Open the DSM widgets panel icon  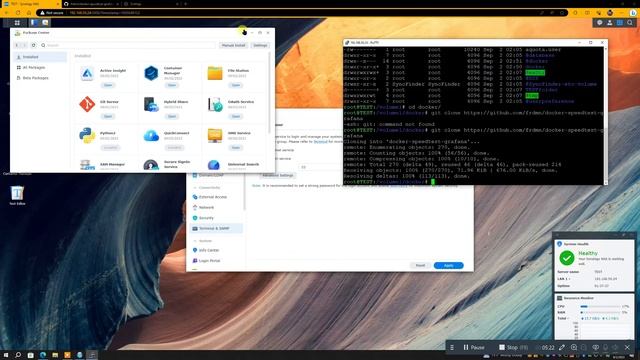pyautogui.click(x=620, y=23)
